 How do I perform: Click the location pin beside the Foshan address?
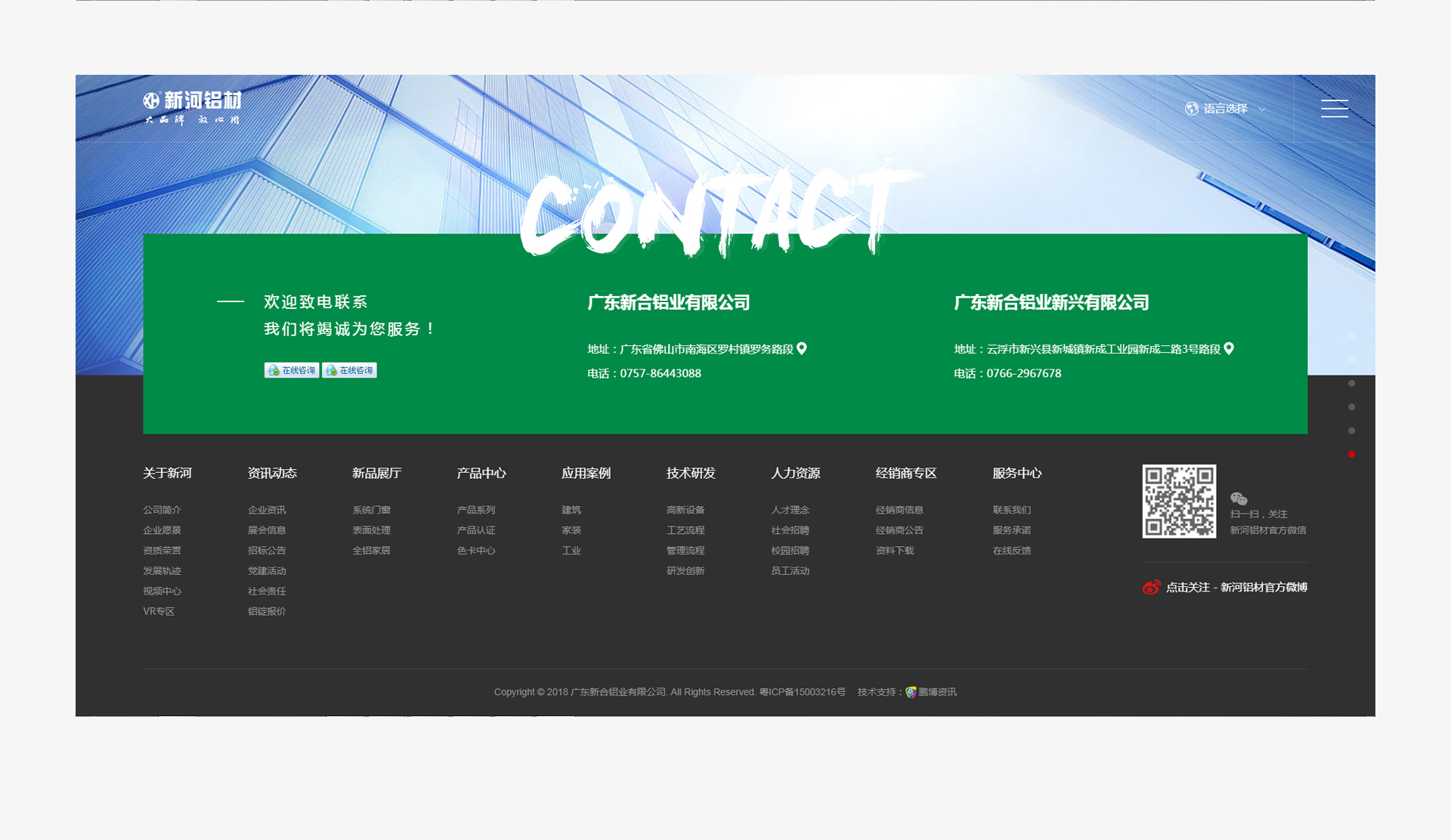[803, 348]
